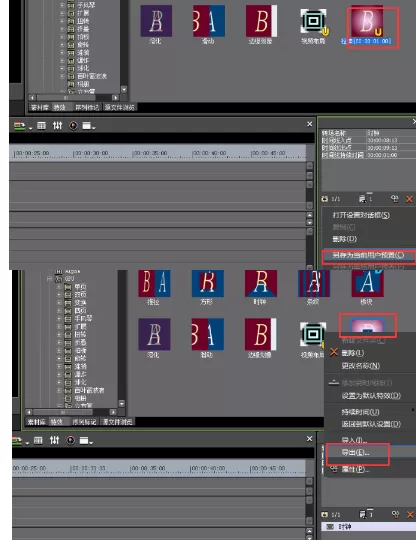Pick the 边缘划像 transition in the lower screenshot
The image size is (416, 540).
[x=261, y=334]
